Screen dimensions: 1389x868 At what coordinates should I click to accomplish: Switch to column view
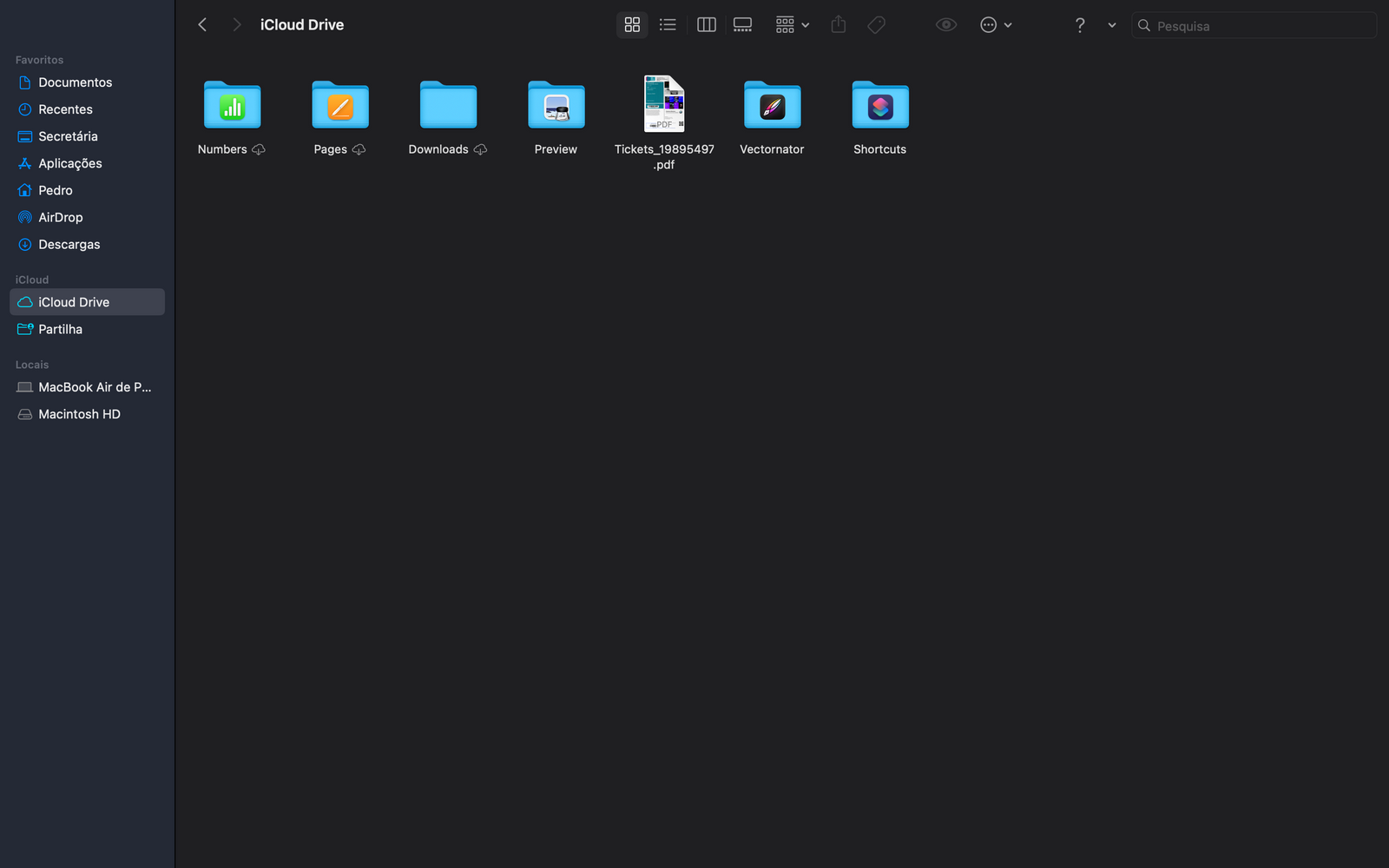tap(707, 25)
